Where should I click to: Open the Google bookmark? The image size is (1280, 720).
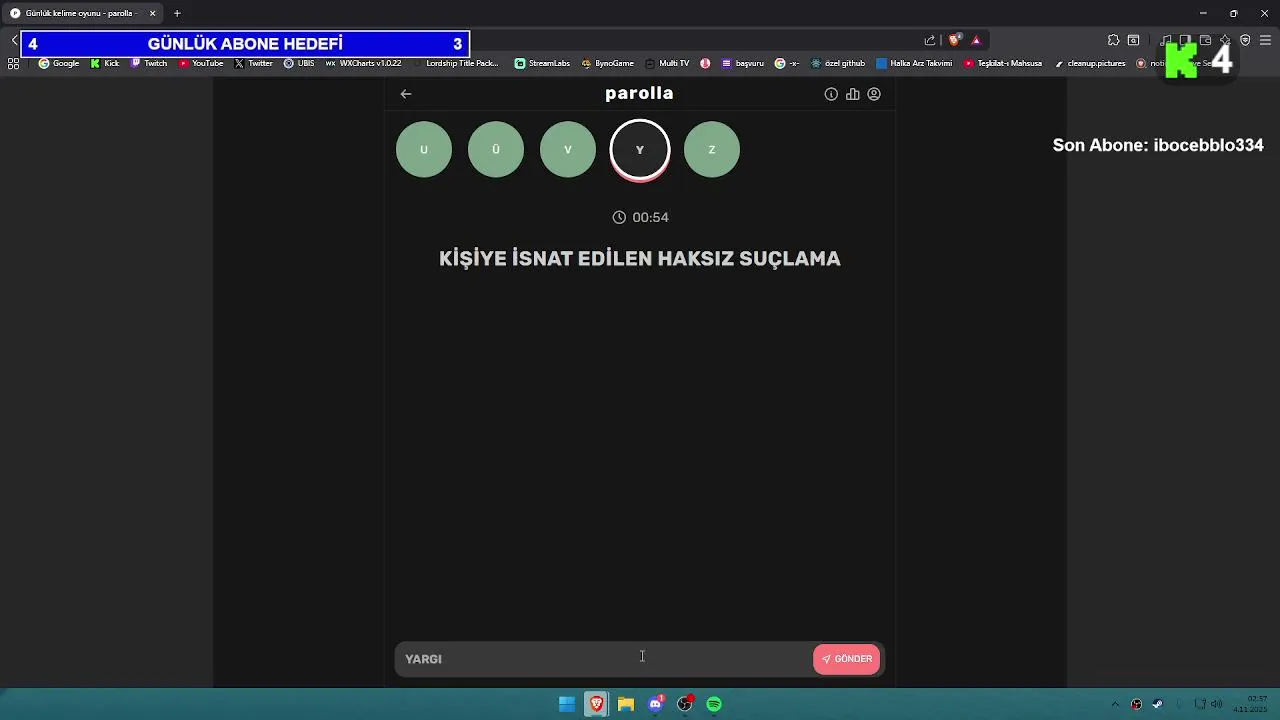59,63
